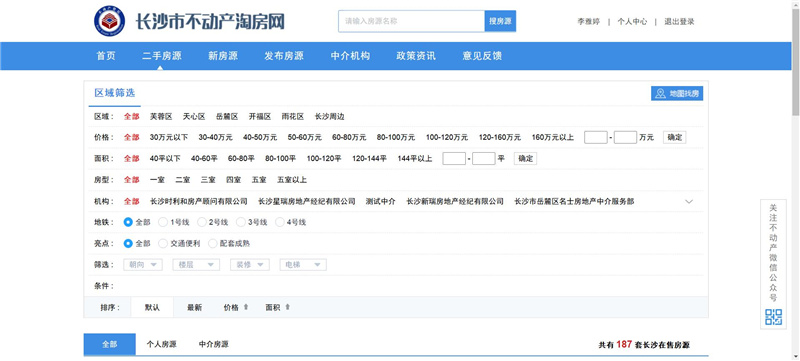Select the 地铁 全部 radio button
The width and height of the screenshot is (800, 361).
click(128, 222)
